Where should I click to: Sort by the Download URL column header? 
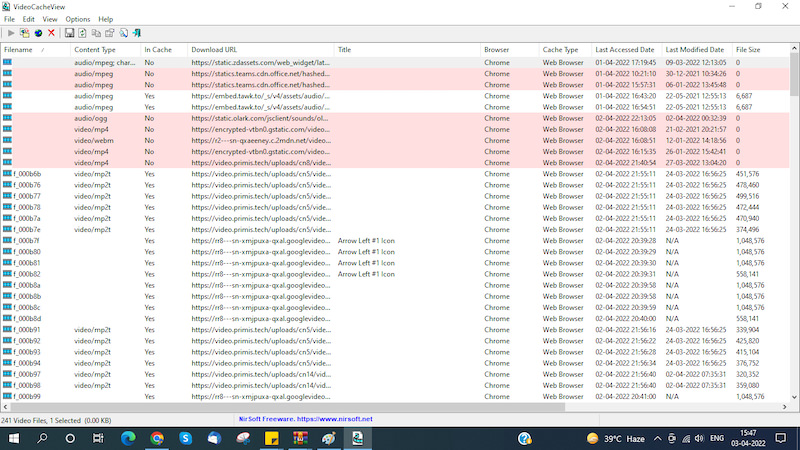point(260,50)
